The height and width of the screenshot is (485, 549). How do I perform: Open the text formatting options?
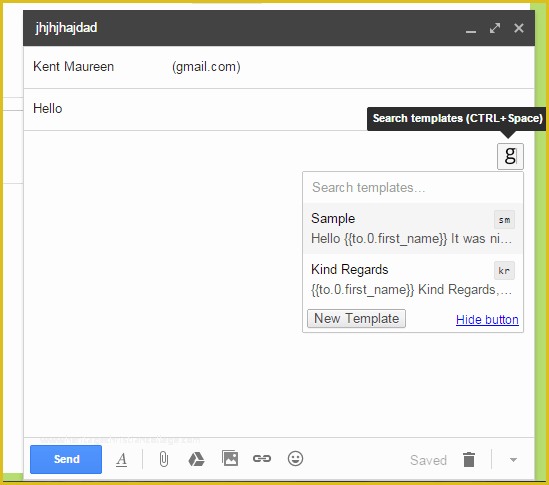[121, 459]
